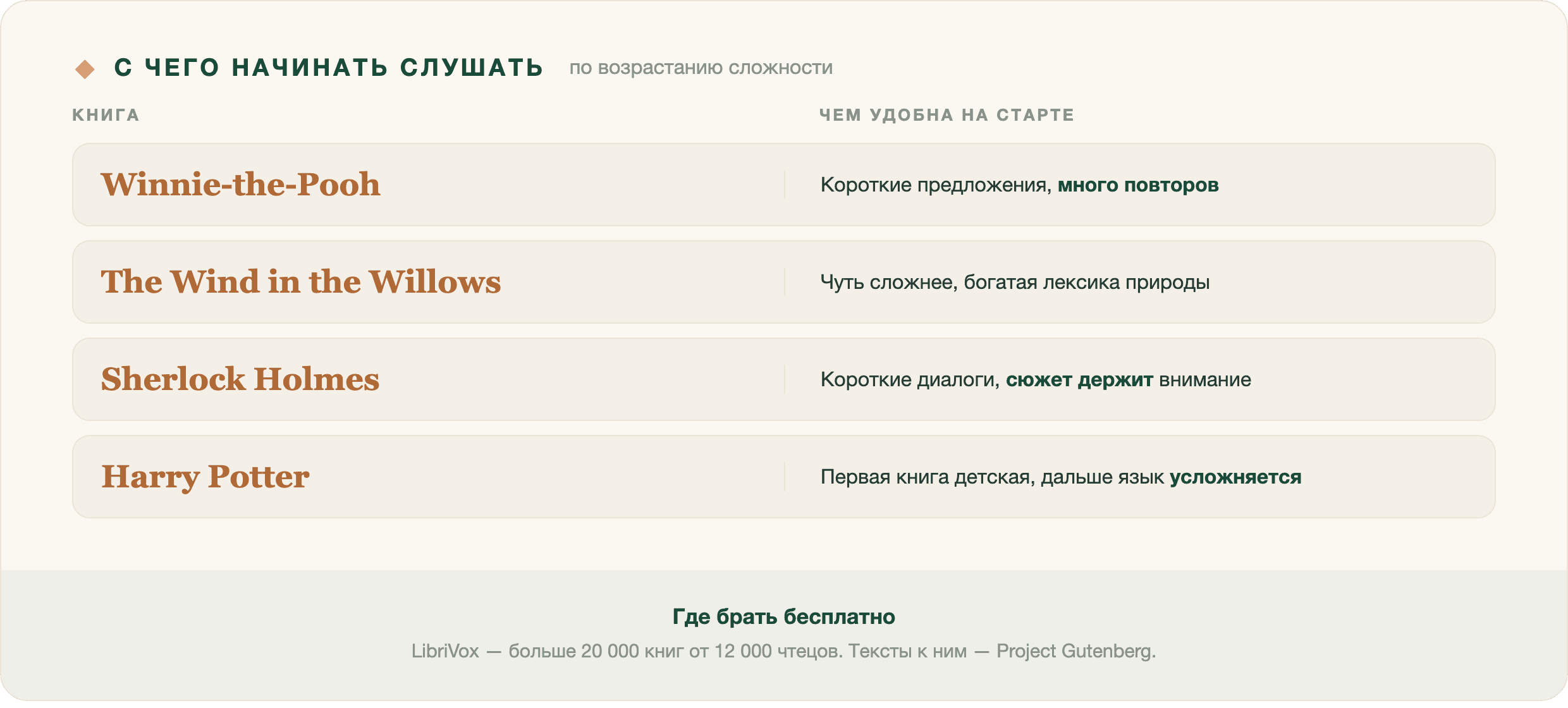Viewport: 1568px width, 708px height.
Task: Click subtitle "по возрастанию сложности"
Action: [701, 68]
